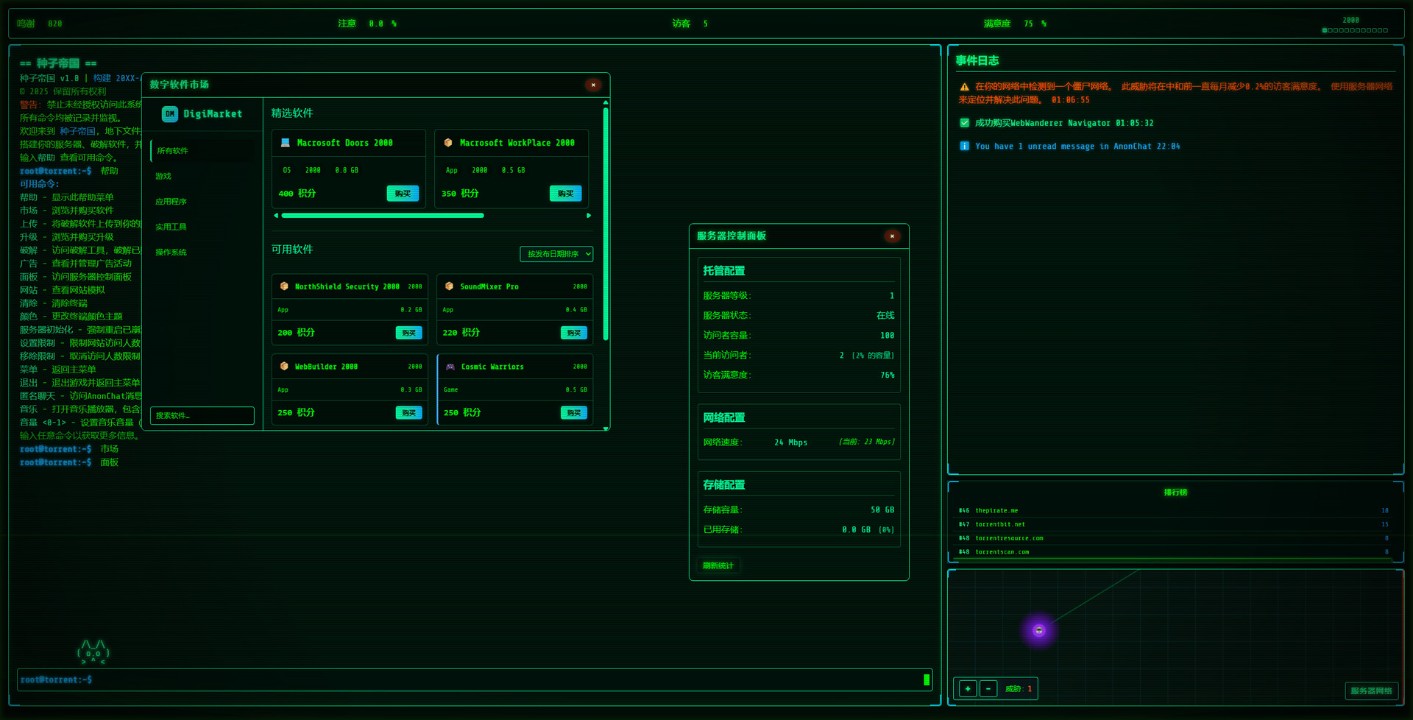Click the 搜索软件 search field

click(202, 415)
